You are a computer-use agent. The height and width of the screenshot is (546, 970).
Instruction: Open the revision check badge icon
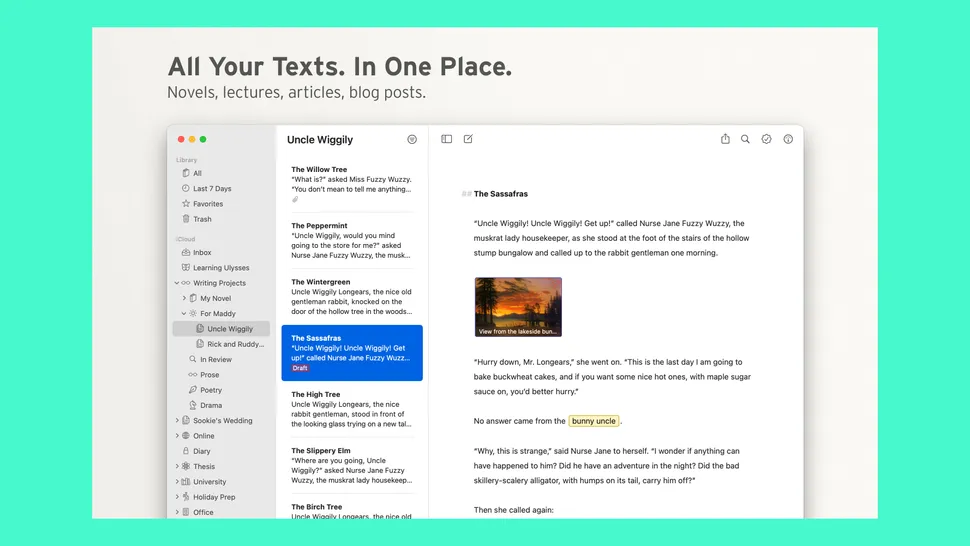tap(767, 139)
